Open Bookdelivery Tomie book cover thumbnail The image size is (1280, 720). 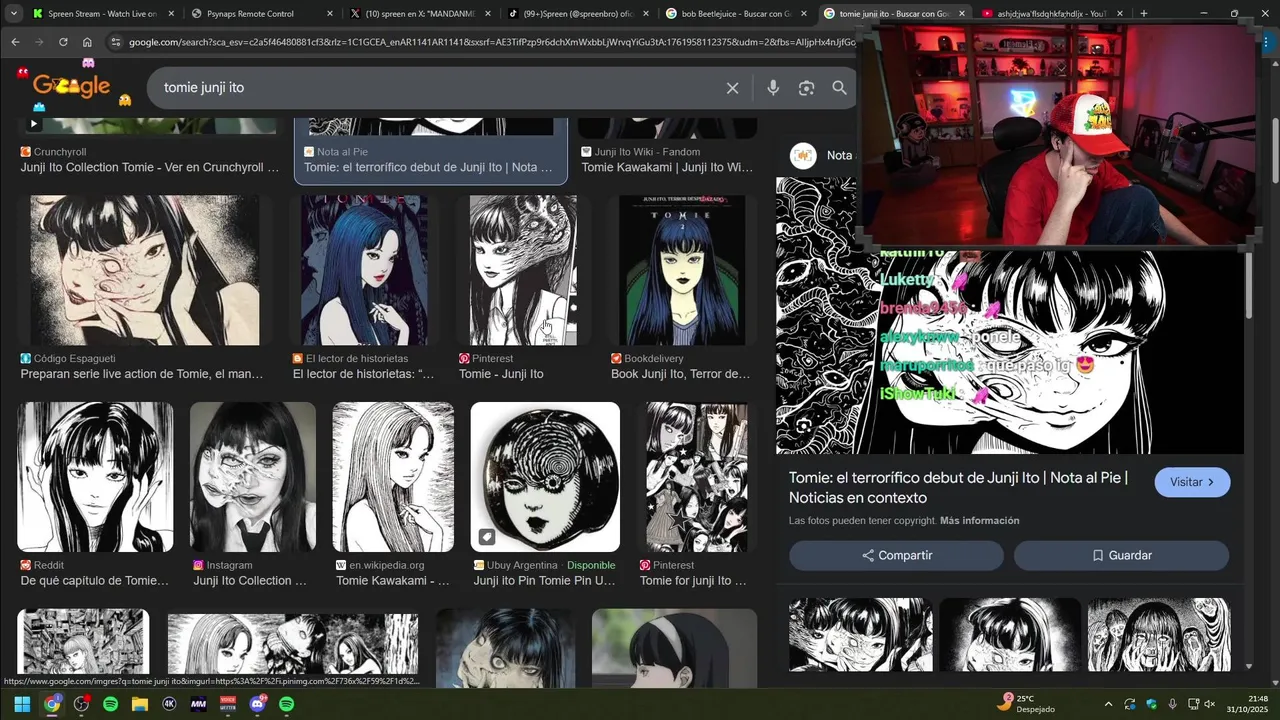click(x=681, y=270)
